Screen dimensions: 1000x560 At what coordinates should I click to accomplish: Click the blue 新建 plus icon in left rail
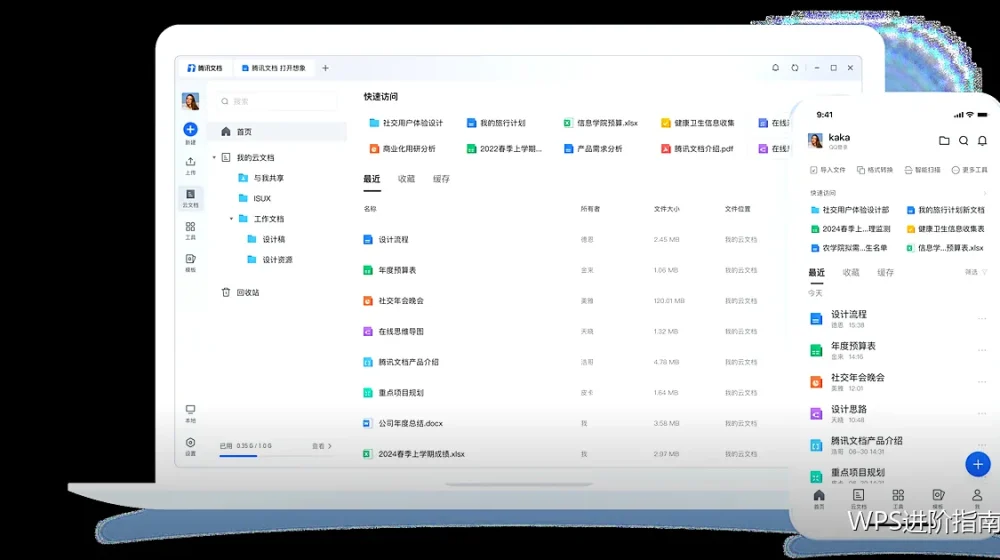click(190, 129)
